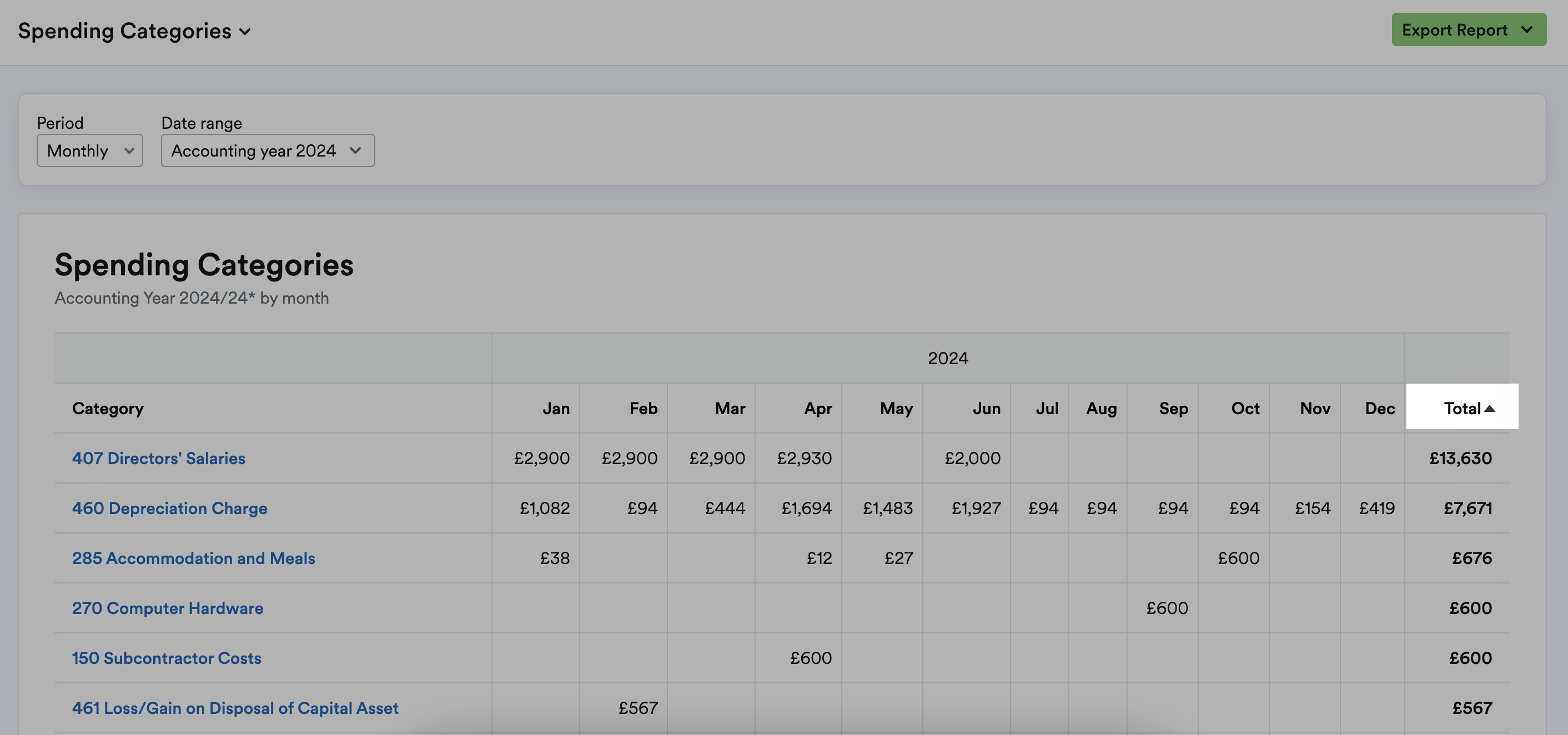Click the £600 April Subcontractor Costs value

(x=811, y=658)
